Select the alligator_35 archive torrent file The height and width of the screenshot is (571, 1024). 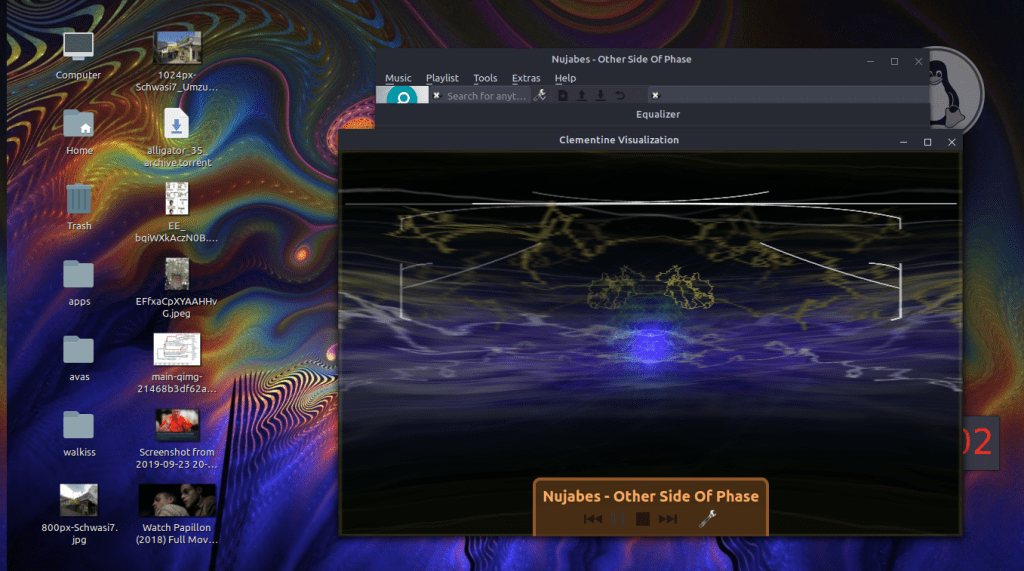176,126
